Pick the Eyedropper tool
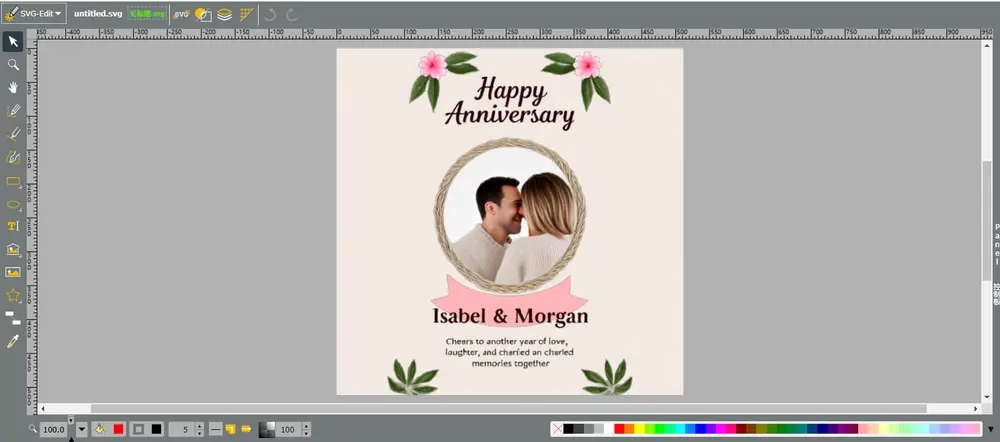The image size is (1000, 442). 13,341
